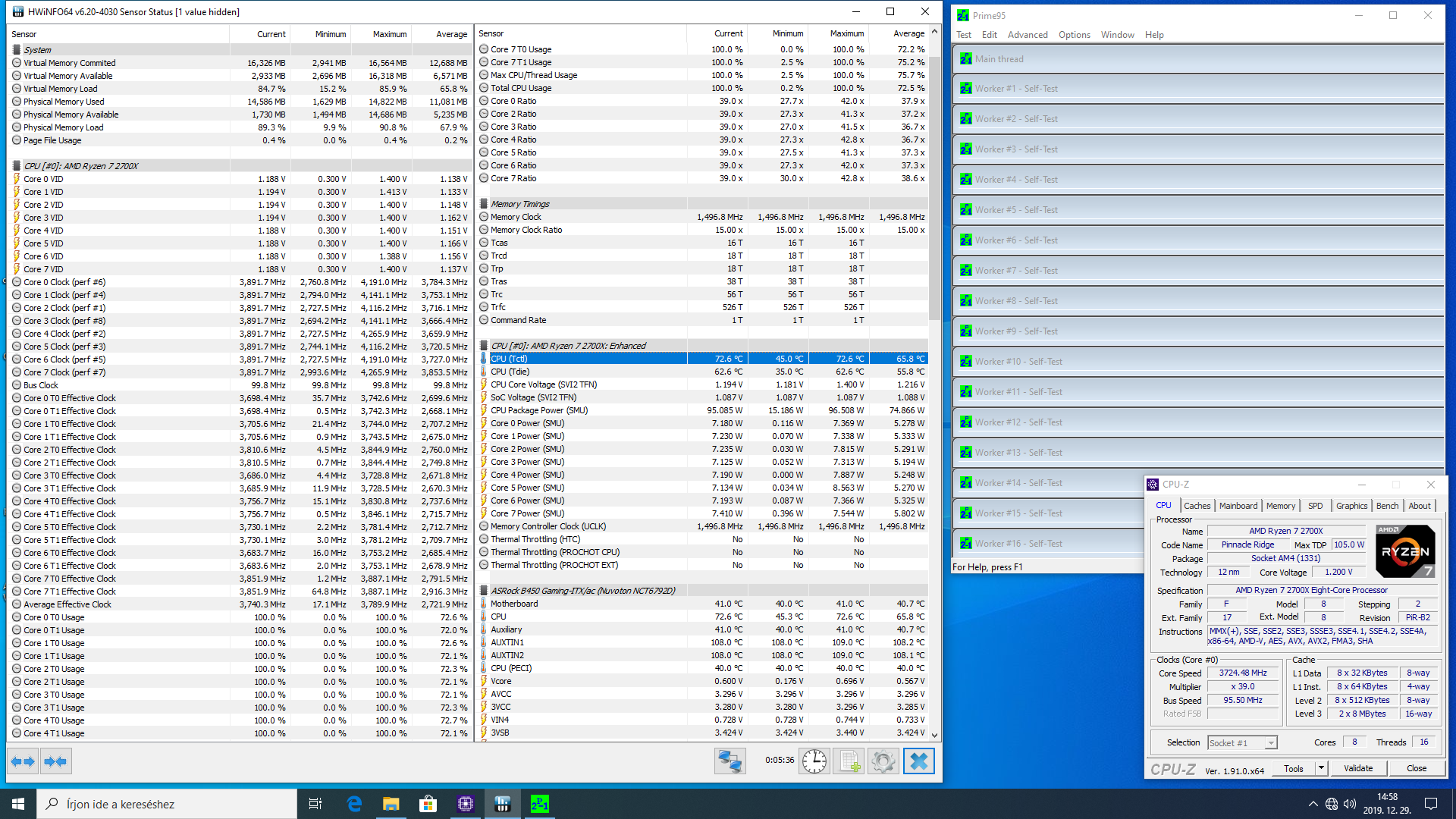Switch to the Graphics tab in CPU-Z
Image resolution: width=1456 pixels, height=819 pixels.
[x=1352, y=506]
